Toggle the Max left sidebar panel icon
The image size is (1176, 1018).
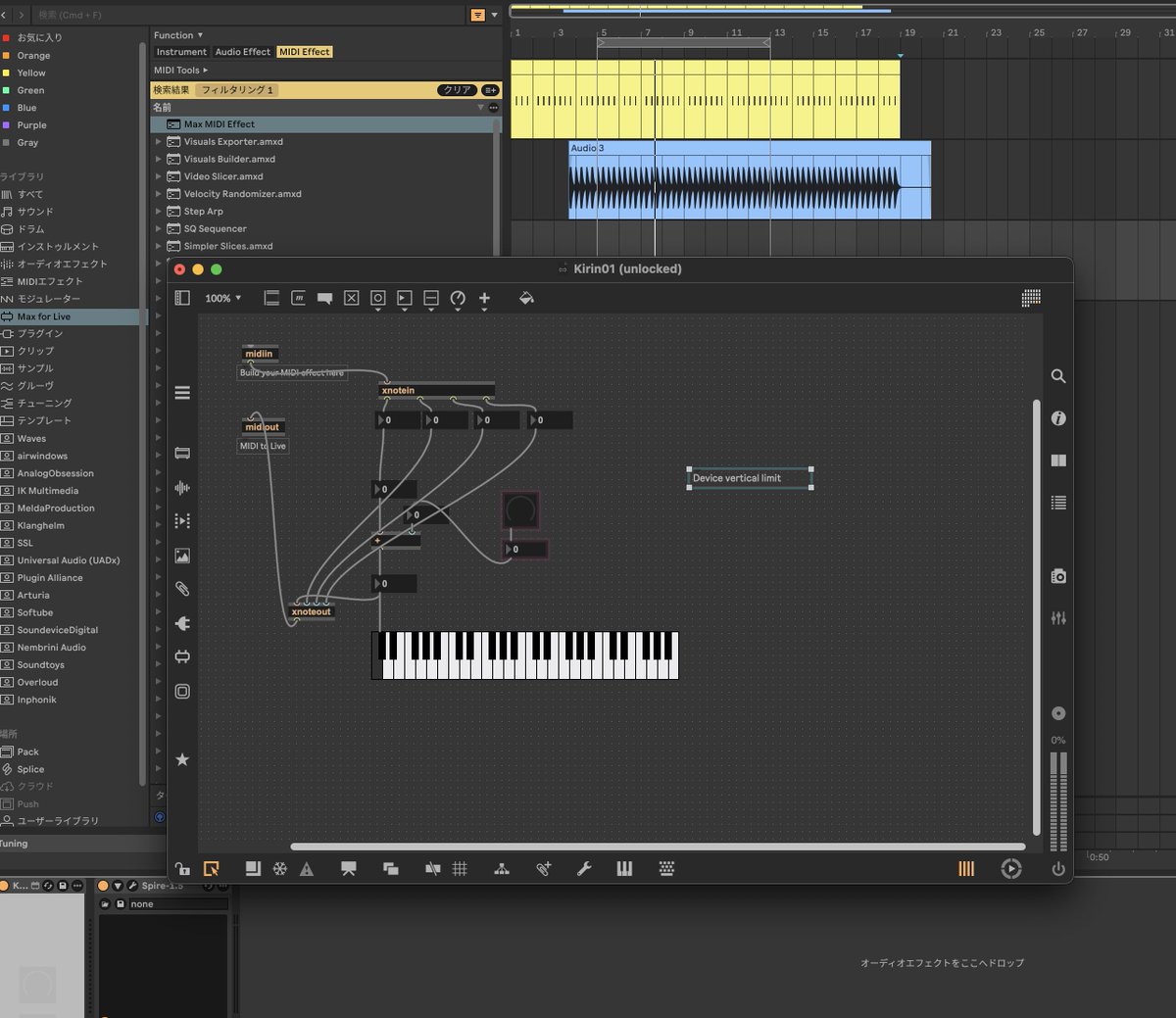point(182,298)
